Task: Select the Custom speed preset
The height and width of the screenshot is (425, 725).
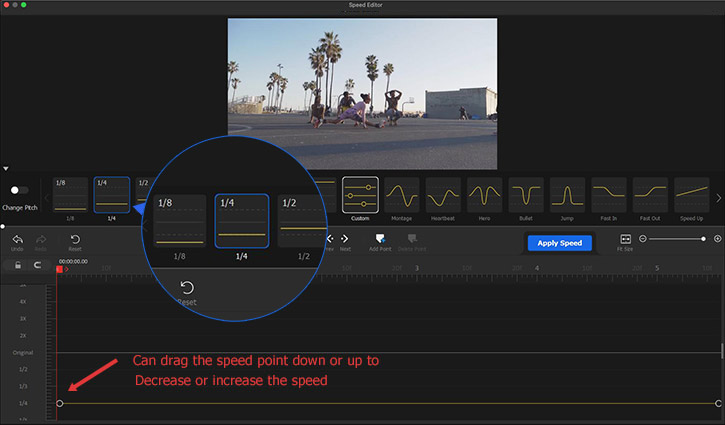Action: click(360, 194)
